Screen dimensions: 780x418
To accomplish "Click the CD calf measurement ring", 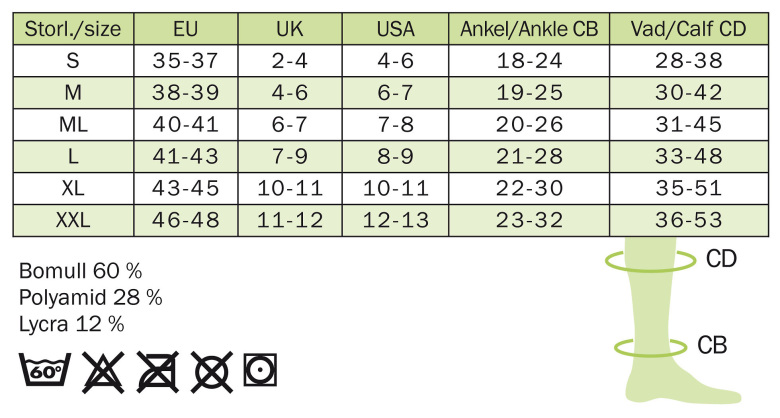I will (x=650, y=261).
